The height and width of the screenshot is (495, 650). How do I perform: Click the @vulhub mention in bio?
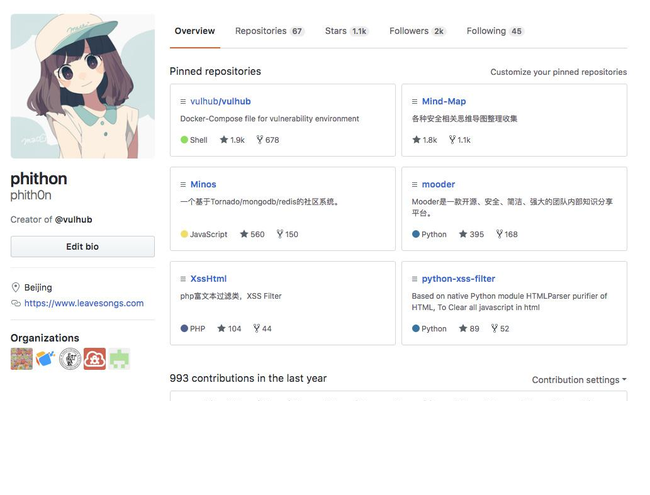pos(73,220)
